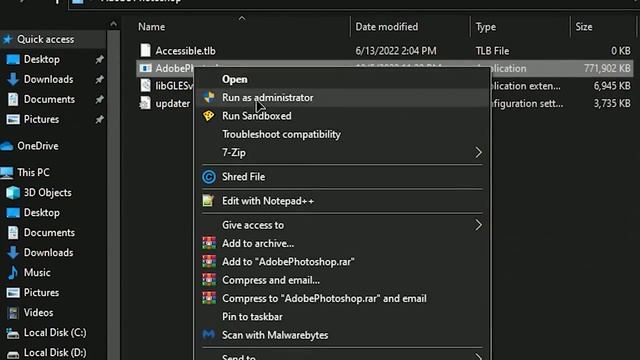Image resolution: width=640 pixels, height=360 pixels.
Task: Open Videos folder in sidebar
Action: pos(38,312)
